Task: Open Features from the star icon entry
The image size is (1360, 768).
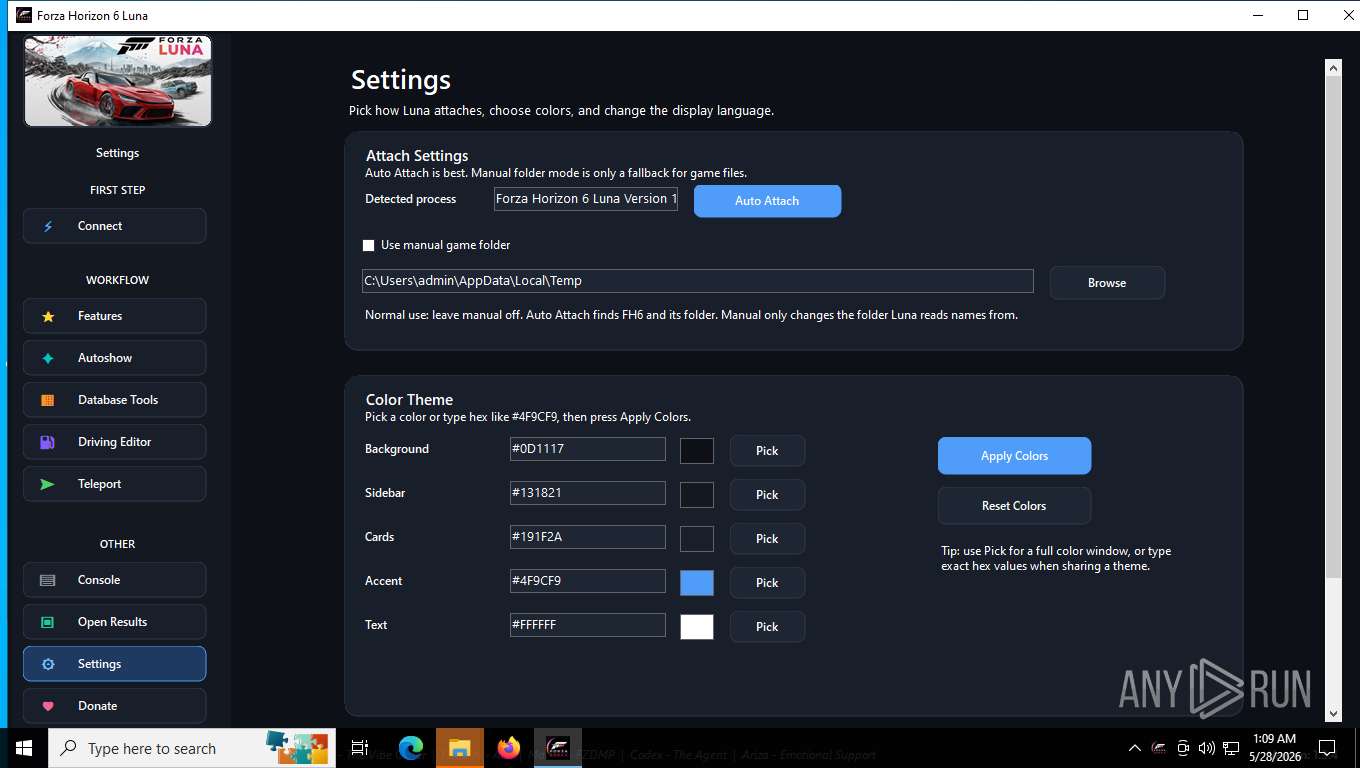Action: (x=115, y=316)
